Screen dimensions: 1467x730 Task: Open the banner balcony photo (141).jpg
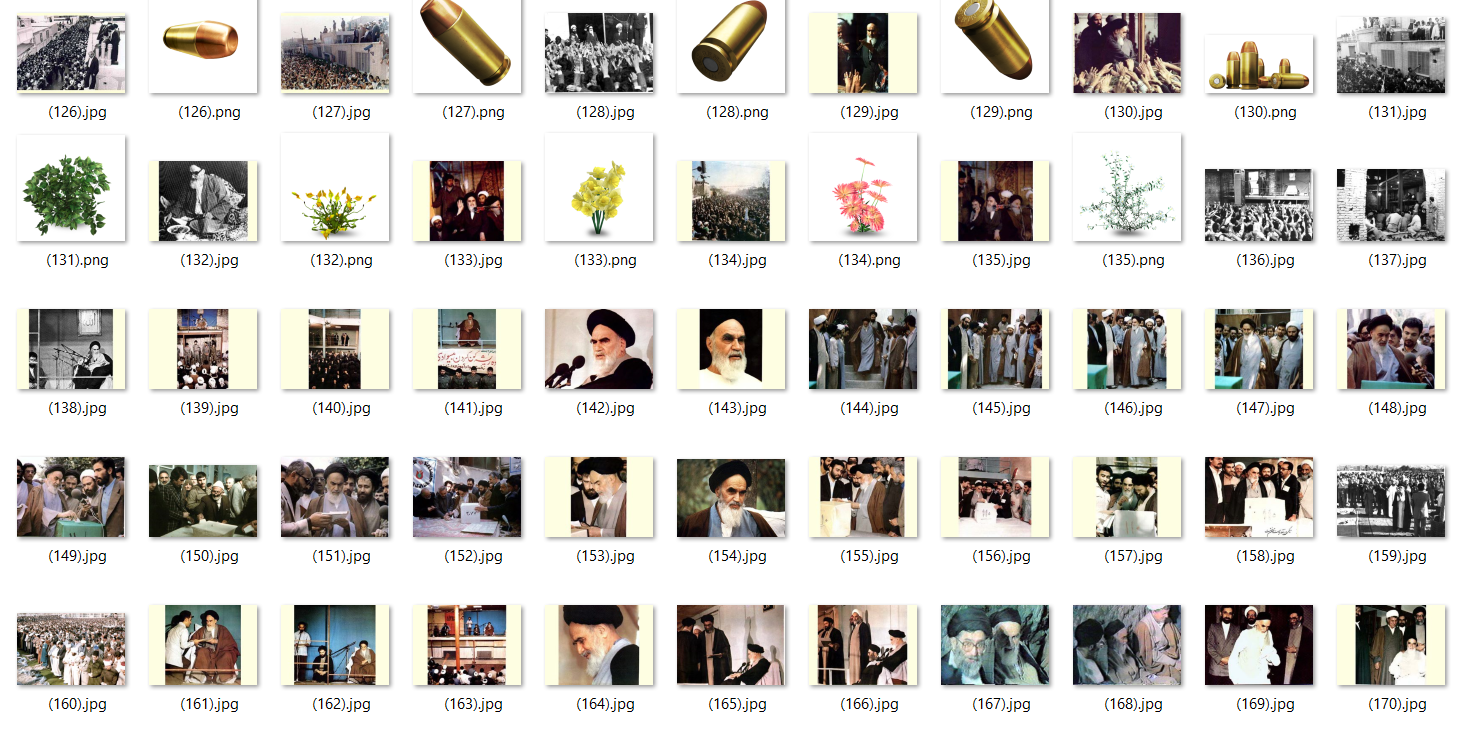[x=467, y=349]
